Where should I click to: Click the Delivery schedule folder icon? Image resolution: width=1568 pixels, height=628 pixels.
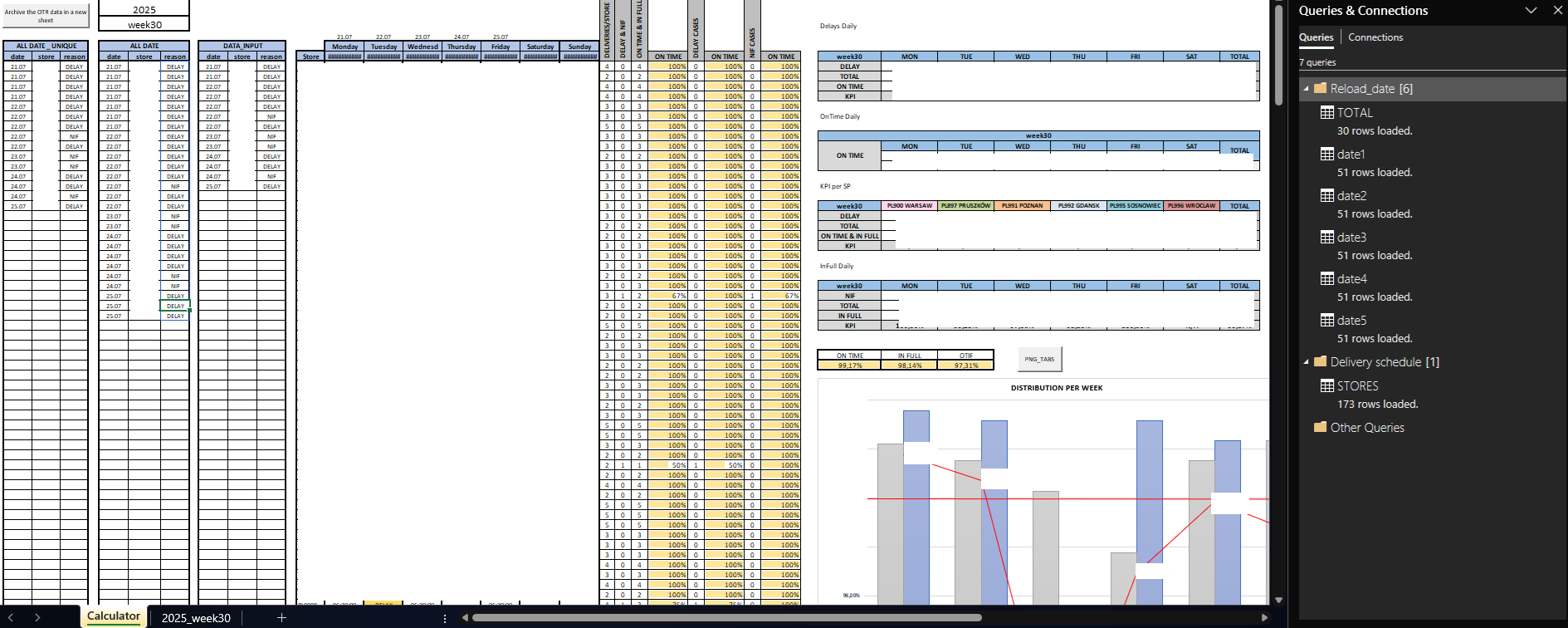point(1321,361)
